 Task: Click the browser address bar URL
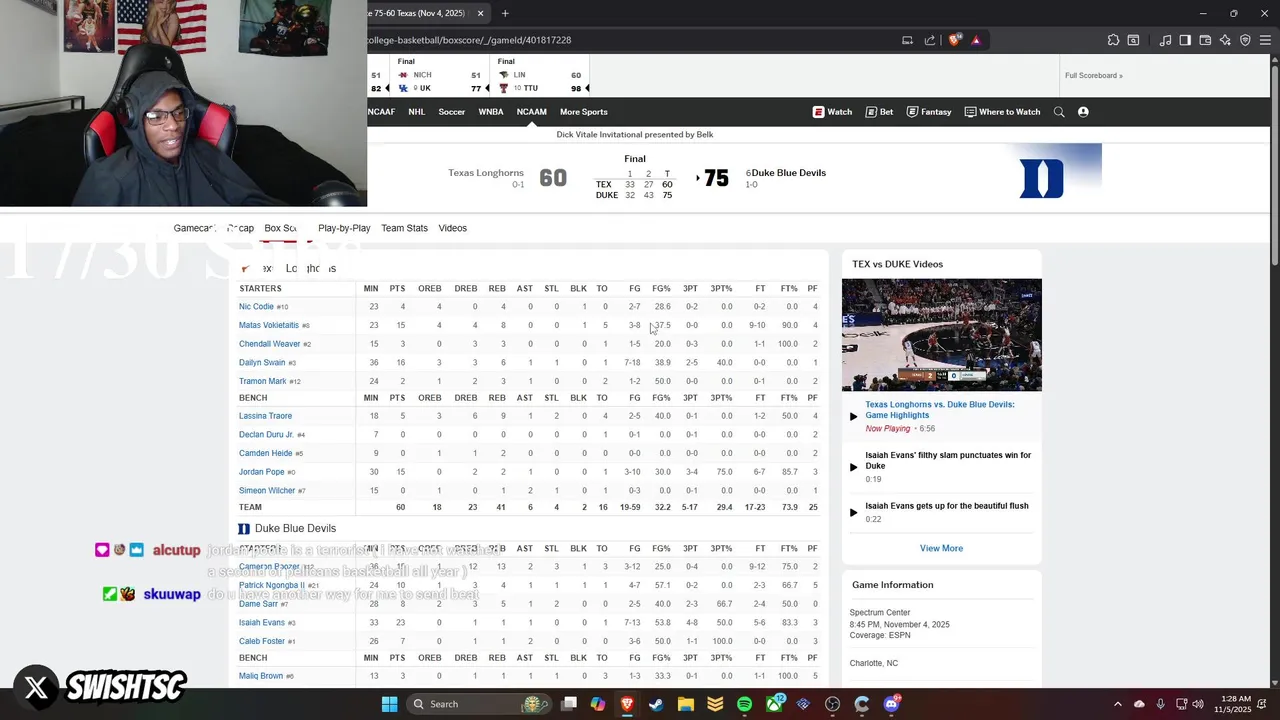click(470, 40)
